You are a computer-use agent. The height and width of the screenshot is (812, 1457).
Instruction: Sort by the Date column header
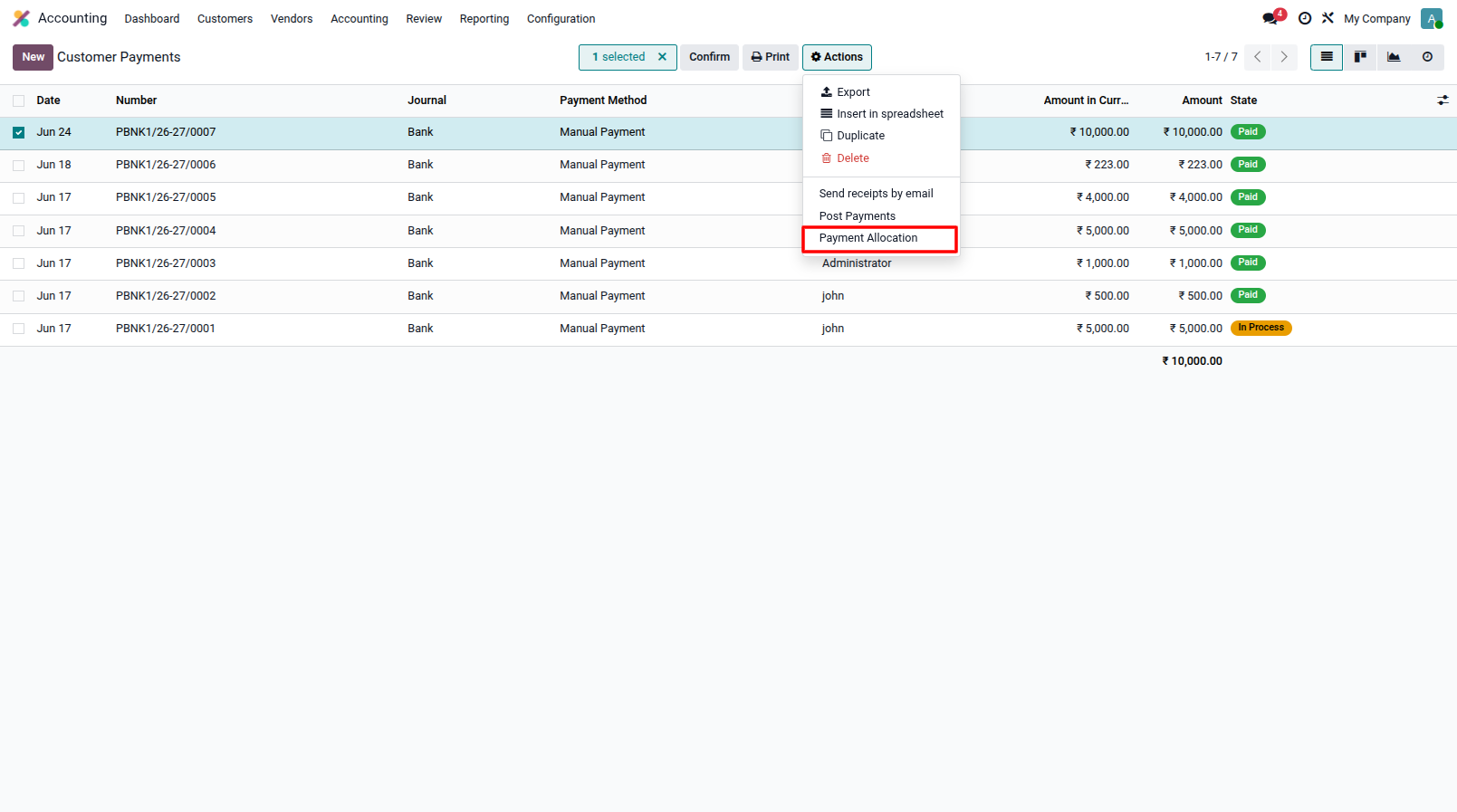pos(49,100)
